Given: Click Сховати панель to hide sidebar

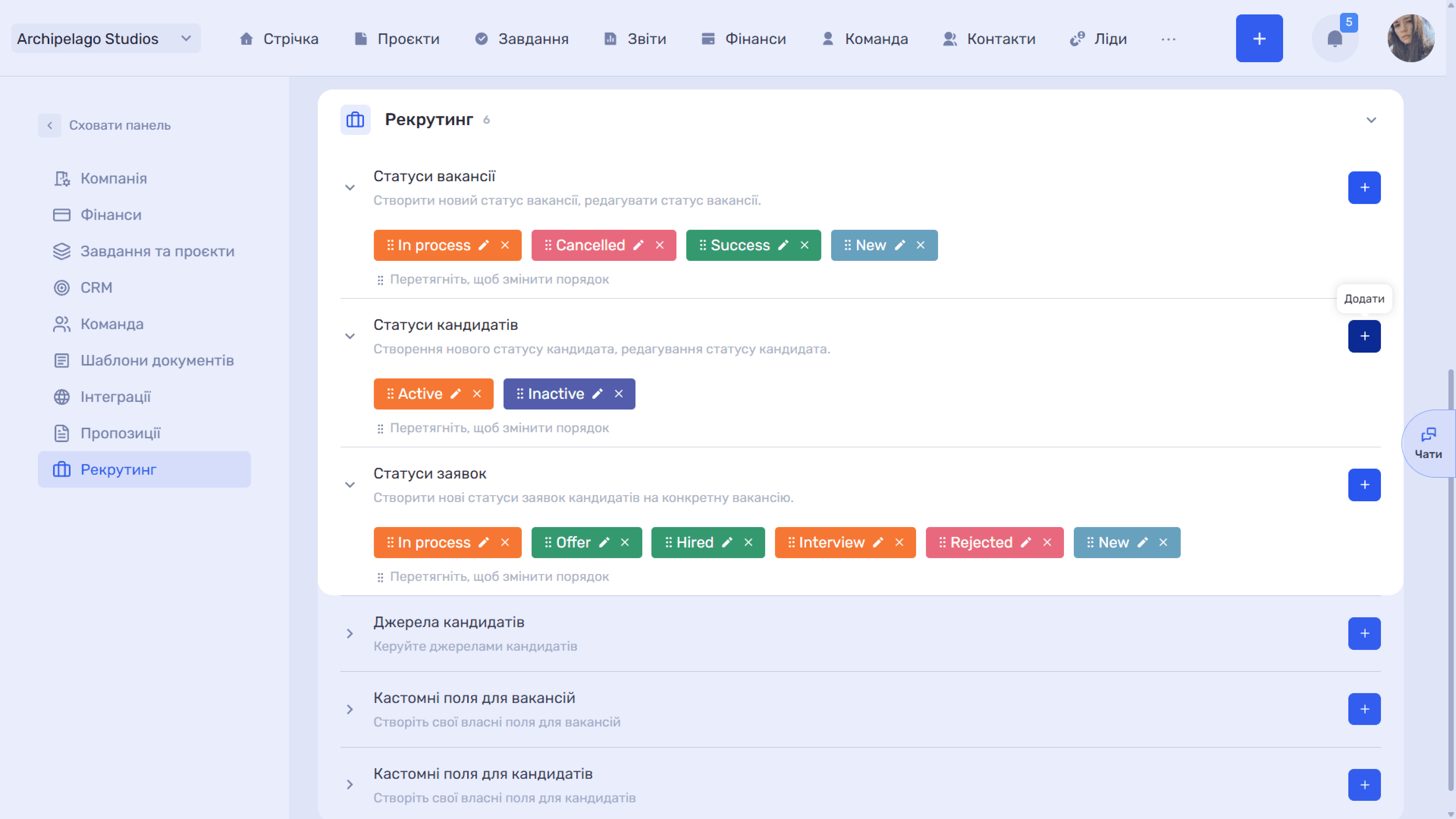Looking at the screenshot, I should click(x=105, y=126).
